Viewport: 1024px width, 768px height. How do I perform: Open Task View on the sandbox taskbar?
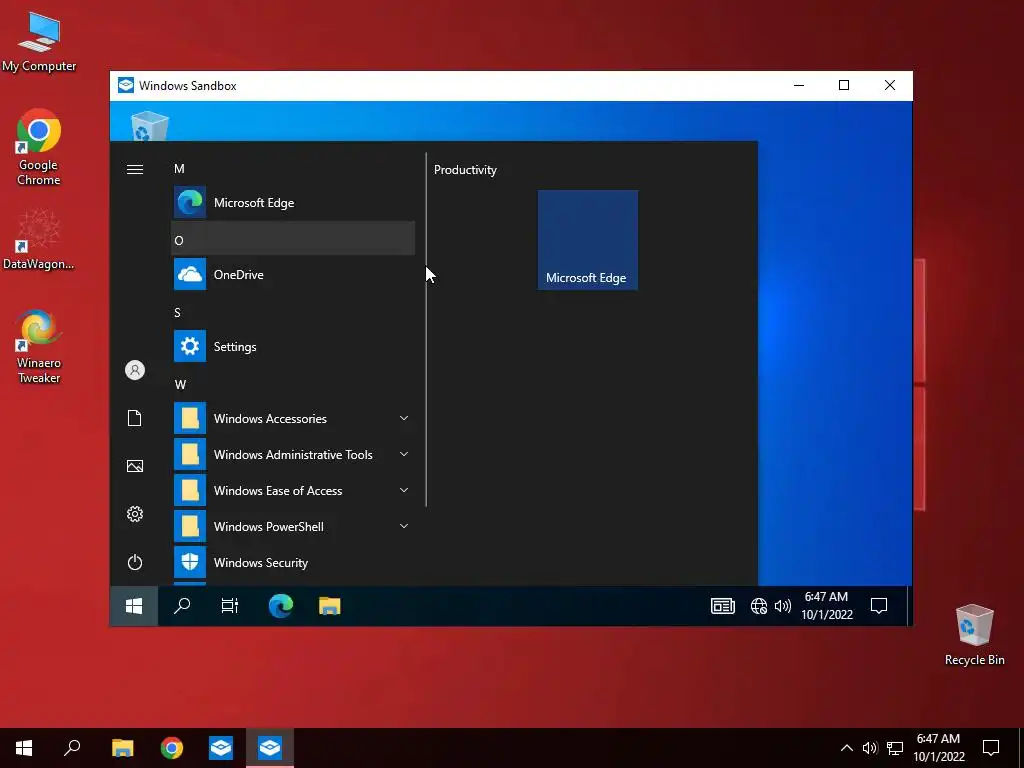coord(229,606)
